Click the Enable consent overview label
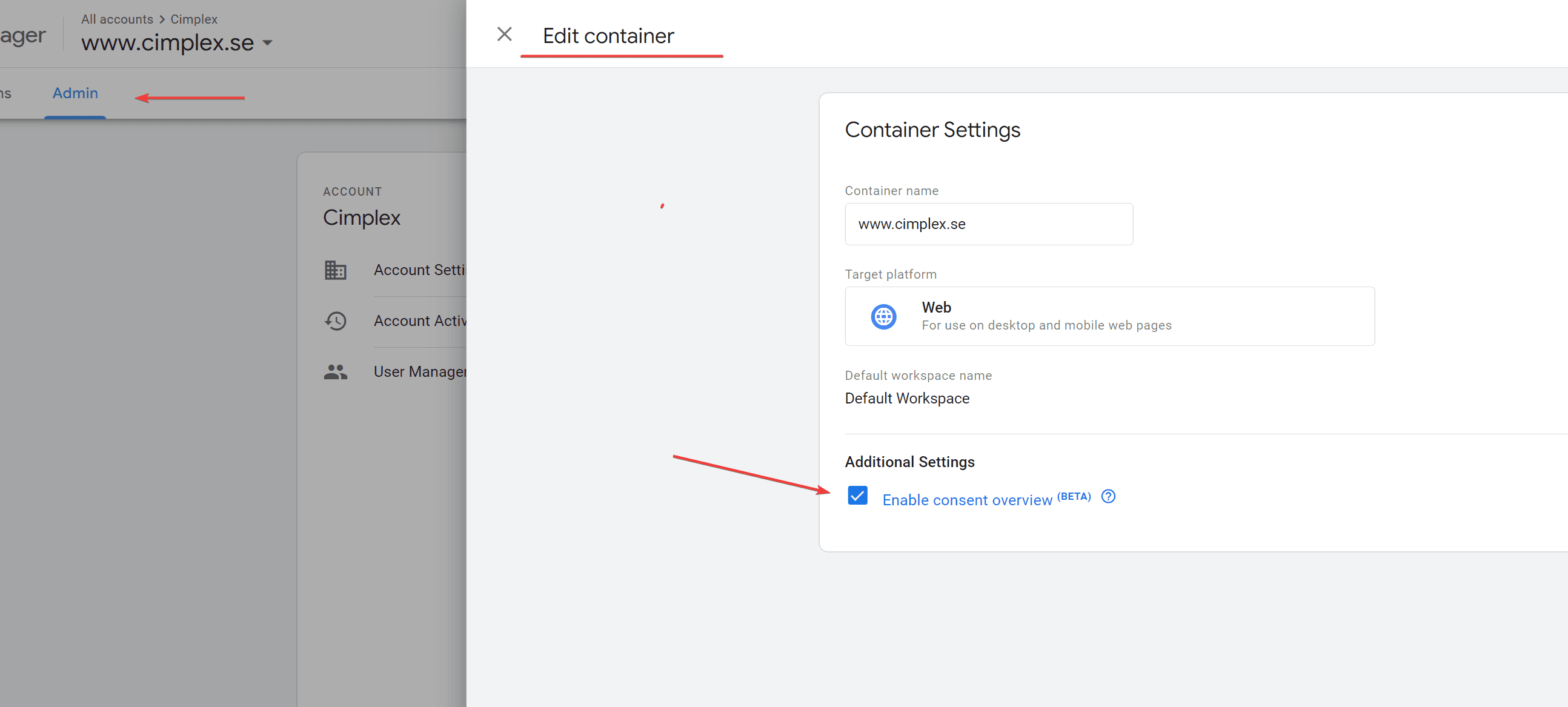Screen dimensions: 1568x707 [x=967, y=500]
